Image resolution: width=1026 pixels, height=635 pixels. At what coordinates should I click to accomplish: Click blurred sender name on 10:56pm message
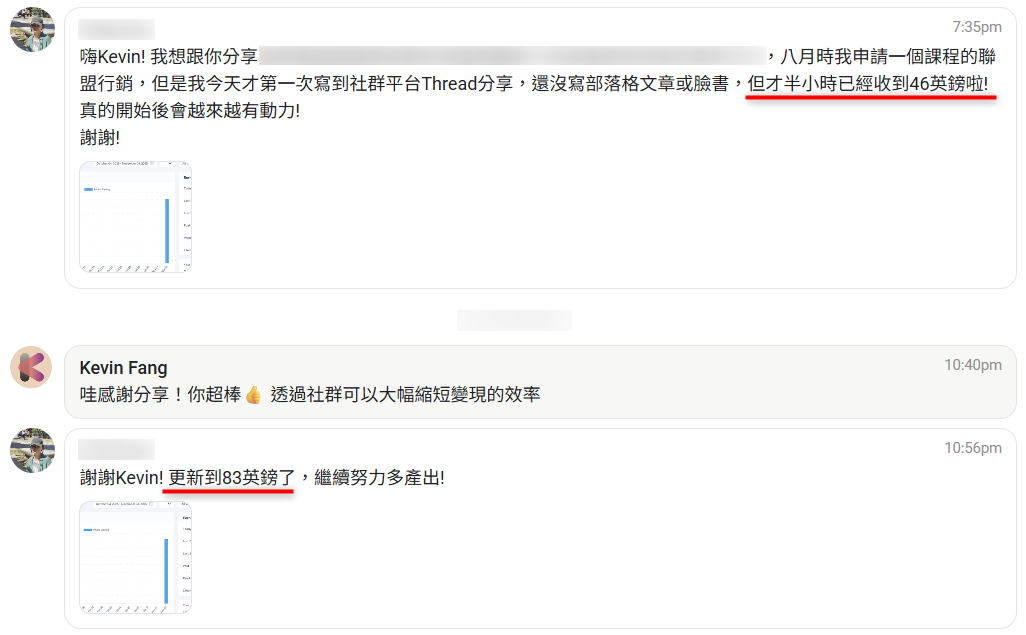click(116, 450)
